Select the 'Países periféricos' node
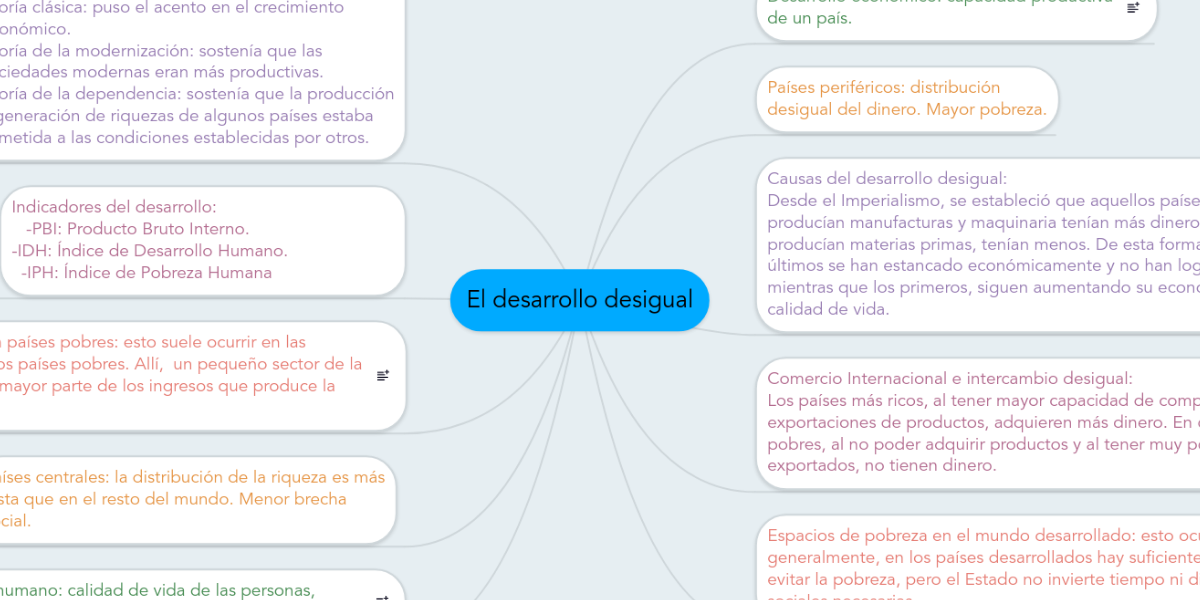This screenshot has height=600, width=1200. click(906, 98)
